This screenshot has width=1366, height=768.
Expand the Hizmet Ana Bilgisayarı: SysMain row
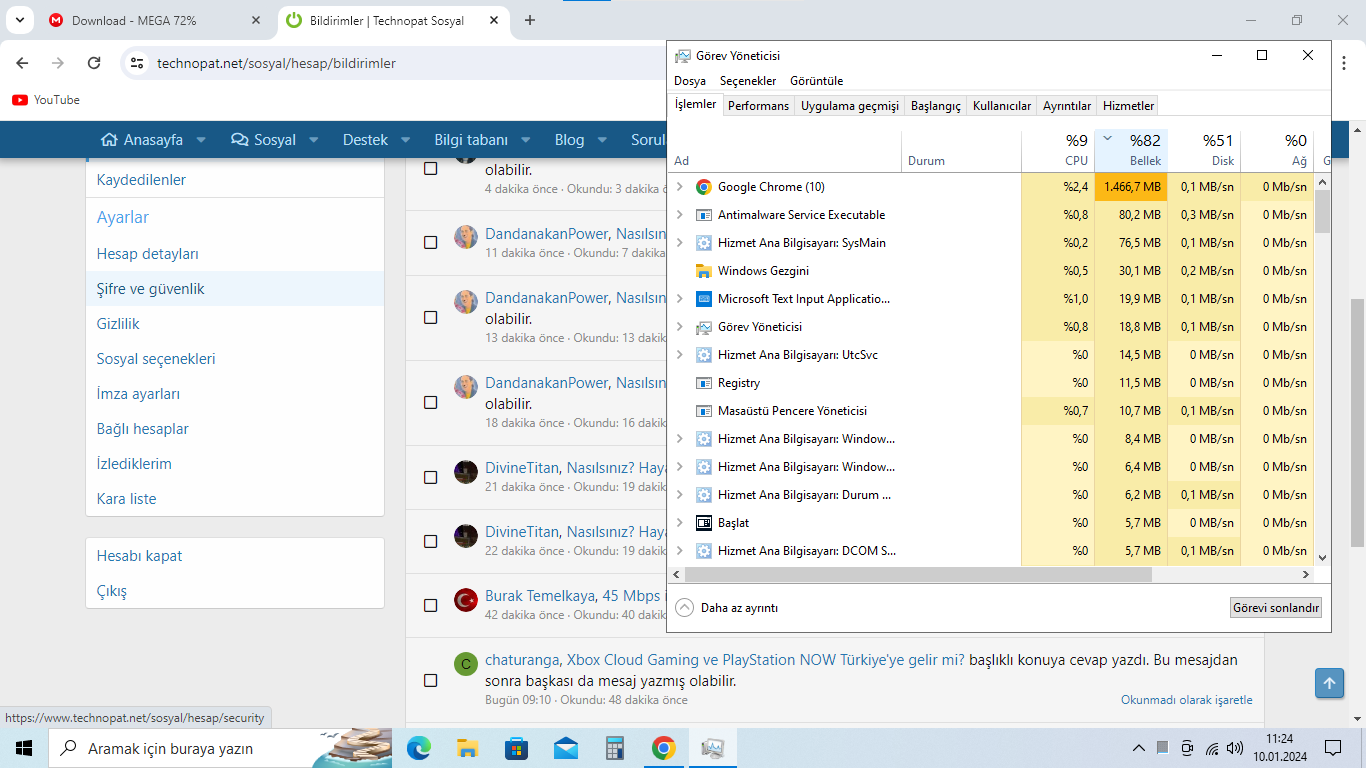(x=680, y=243)
